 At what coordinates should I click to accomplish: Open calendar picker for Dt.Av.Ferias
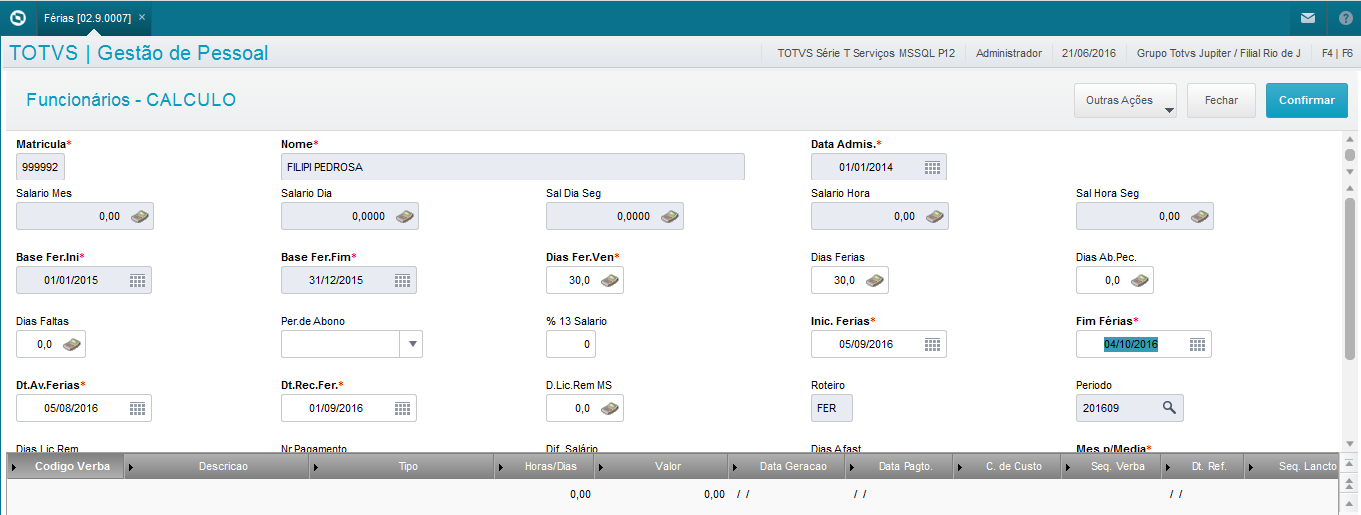(138, 408)
